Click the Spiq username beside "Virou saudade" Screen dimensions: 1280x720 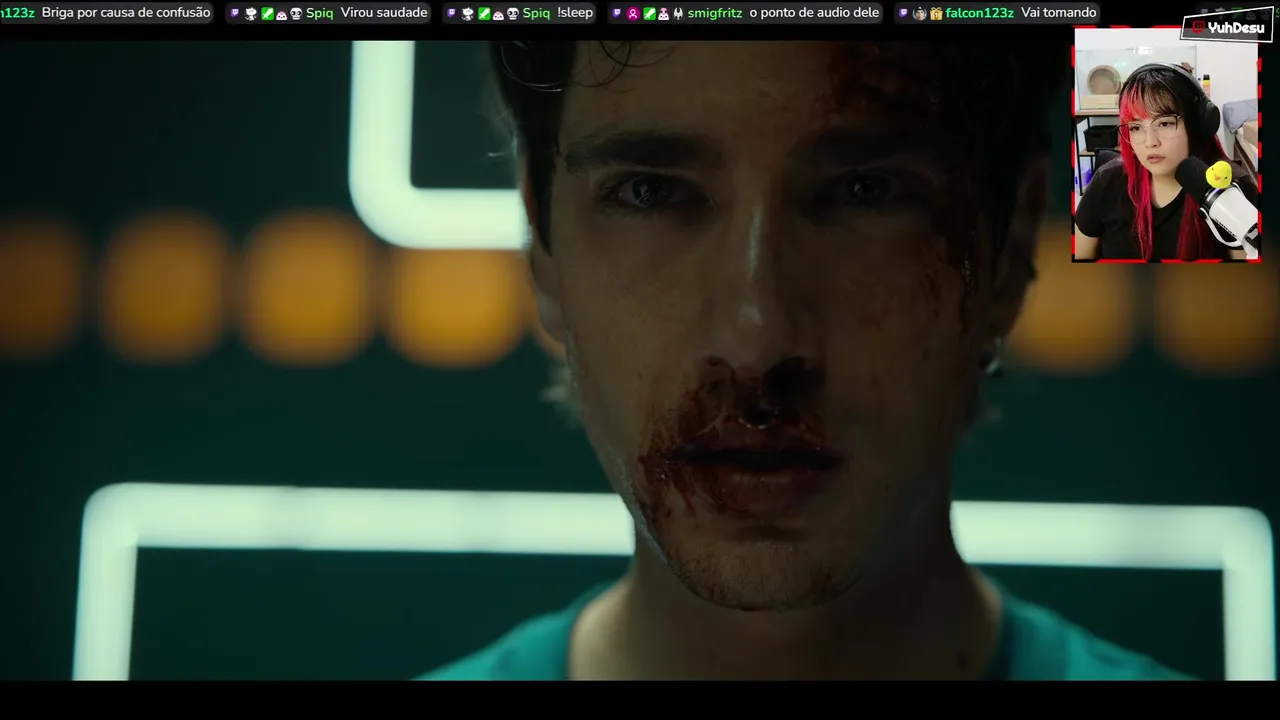click(320, 13)
